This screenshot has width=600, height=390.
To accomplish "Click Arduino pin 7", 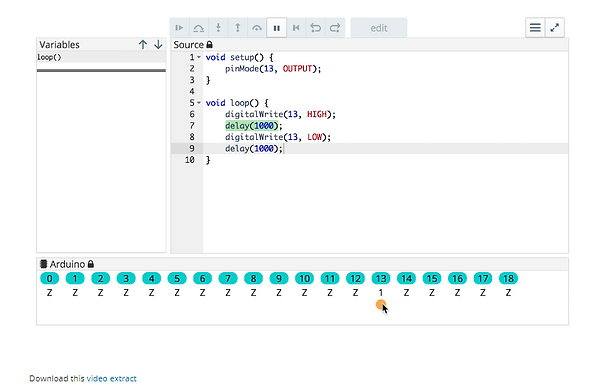I will click(228, 278).
